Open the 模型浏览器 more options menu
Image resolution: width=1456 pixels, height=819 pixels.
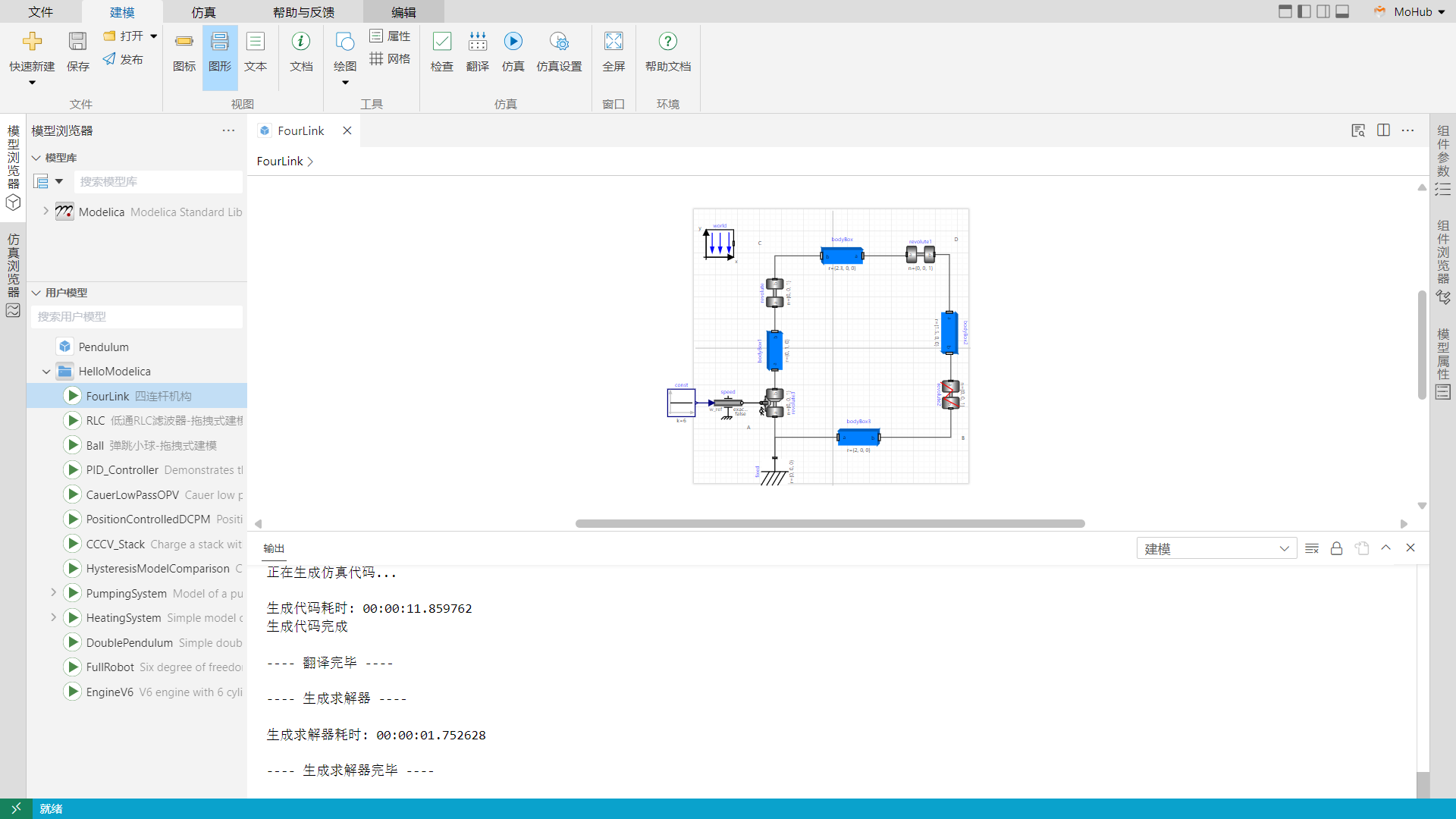pos(228,130)
